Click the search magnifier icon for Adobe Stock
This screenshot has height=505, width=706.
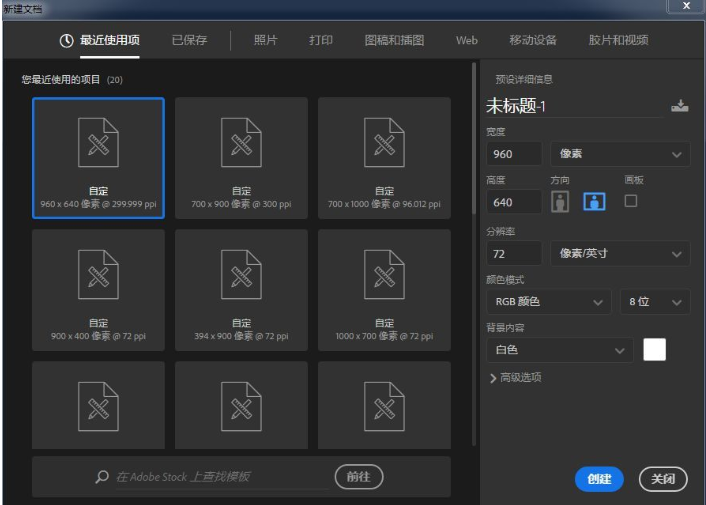pyautogui.click(x=102, y=477)
